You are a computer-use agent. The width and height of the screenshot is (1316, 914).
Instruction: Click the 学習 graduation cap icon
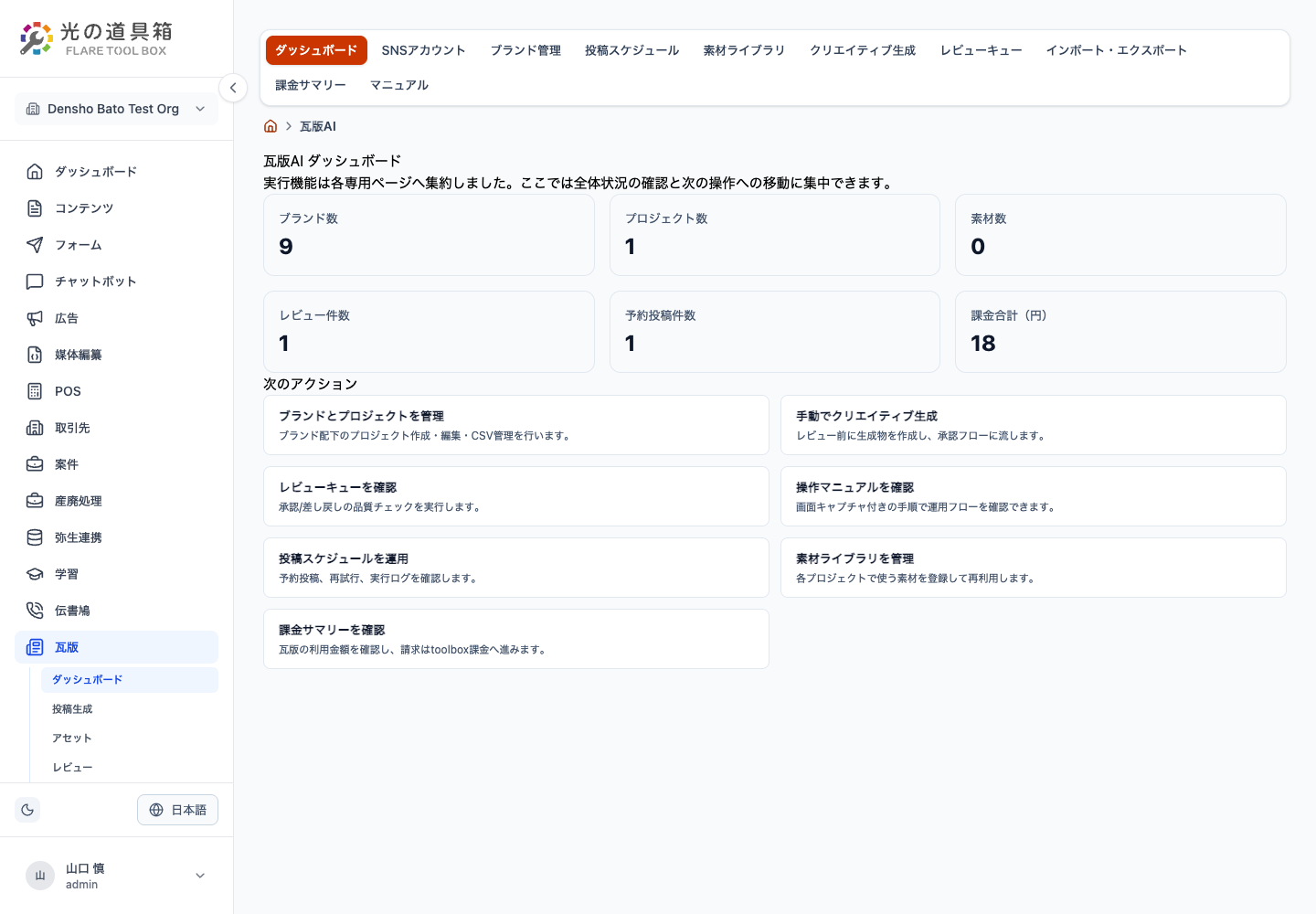click(35, 574)
